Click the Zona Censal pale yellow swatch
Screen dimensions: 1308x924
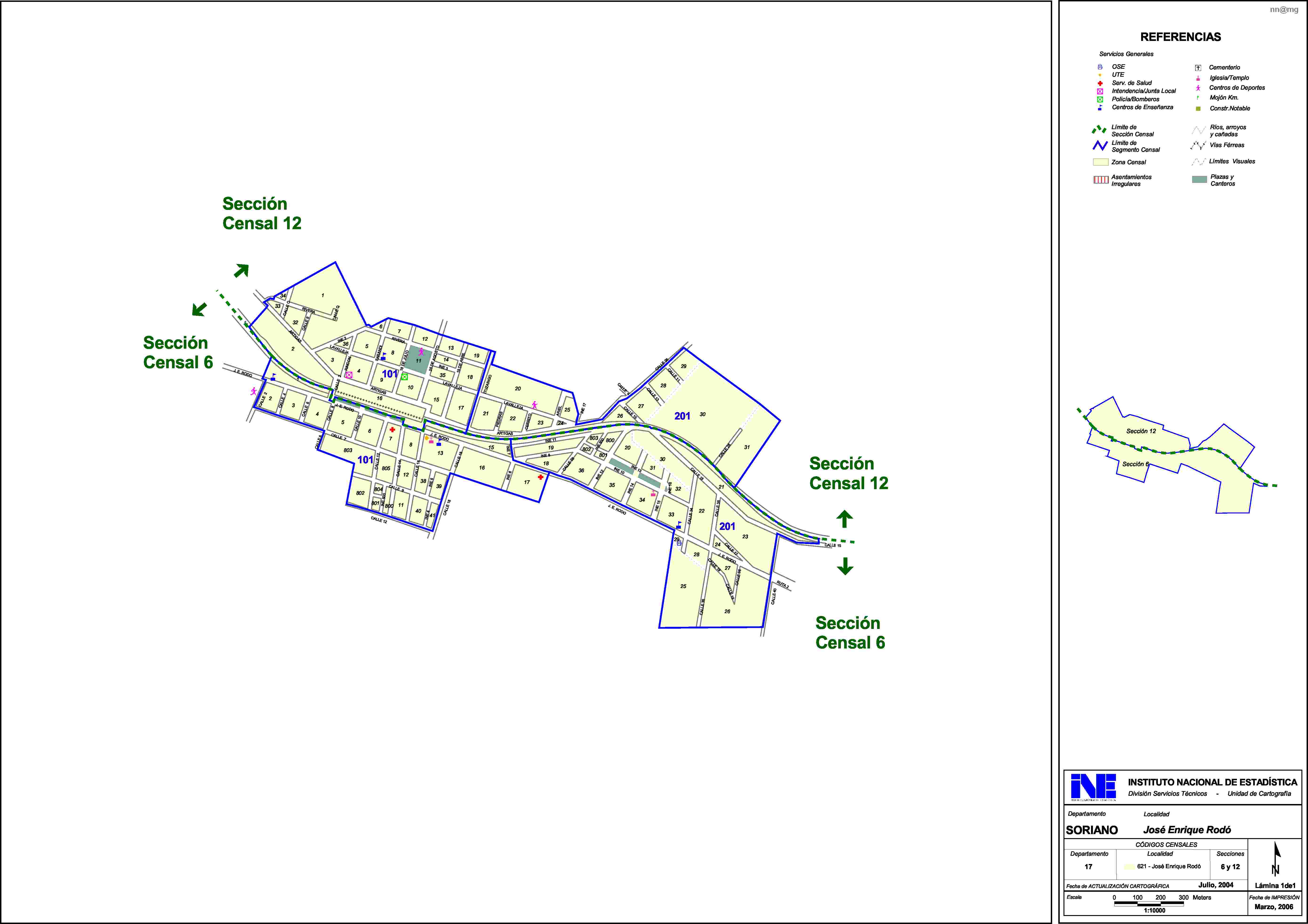tap(1101, 162)
